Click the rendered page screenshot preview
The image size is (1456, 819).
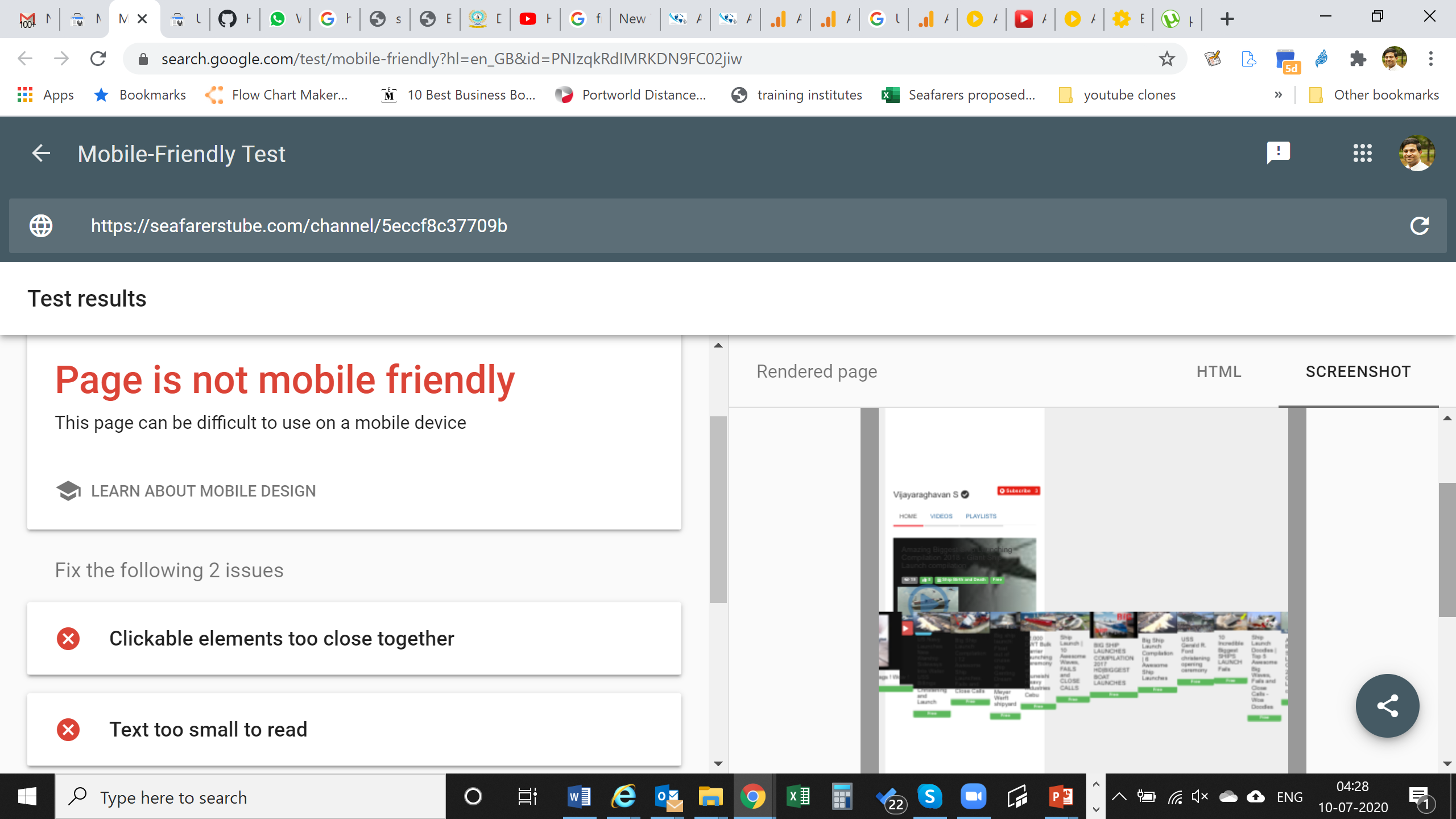[1083, 590]
